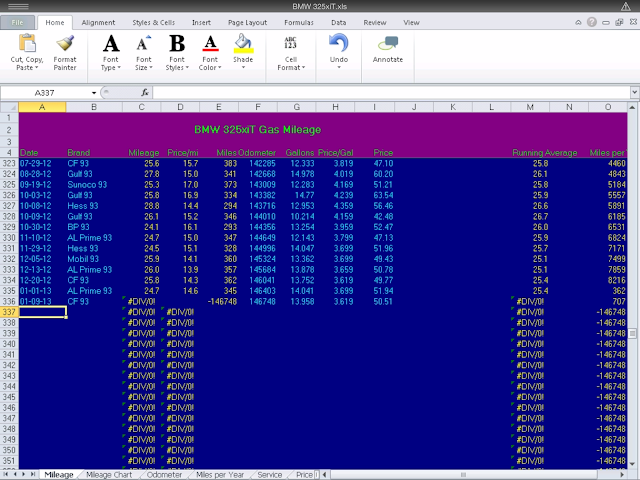Expand the Name Box dropdown arrow
640x480 pixels.
point(94,93)
